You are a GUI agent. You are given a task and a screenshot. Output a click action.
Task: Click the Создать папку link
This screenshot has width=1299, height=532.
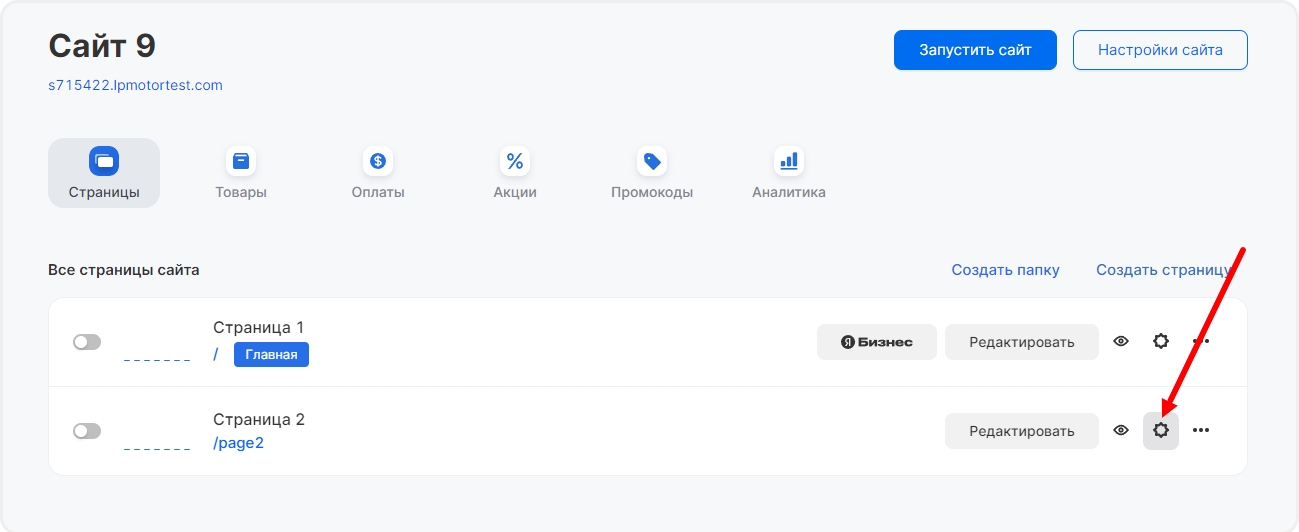[x=1005, y=270]
